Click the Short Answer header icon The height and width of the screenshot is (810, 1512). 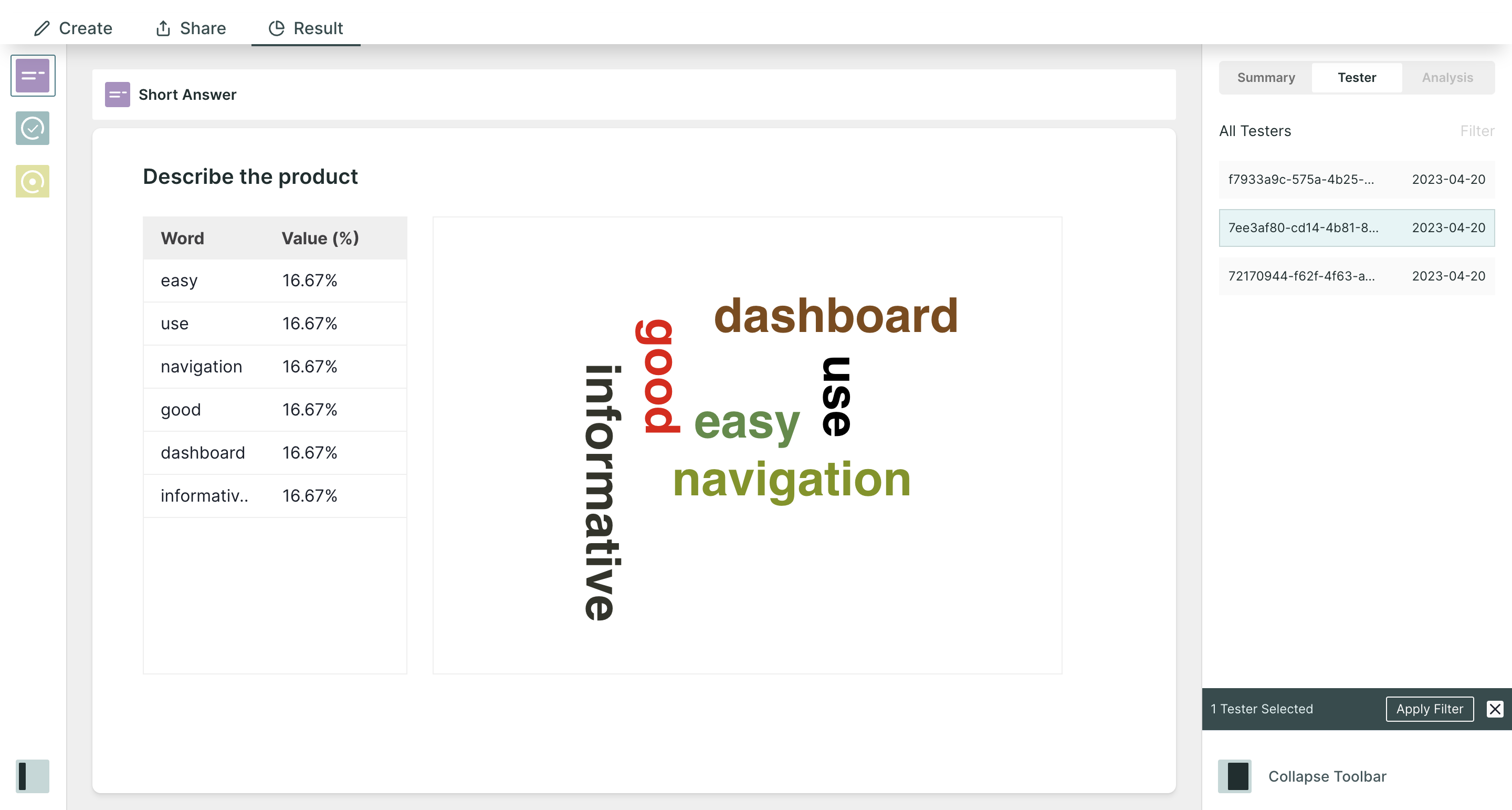point(118,95)
